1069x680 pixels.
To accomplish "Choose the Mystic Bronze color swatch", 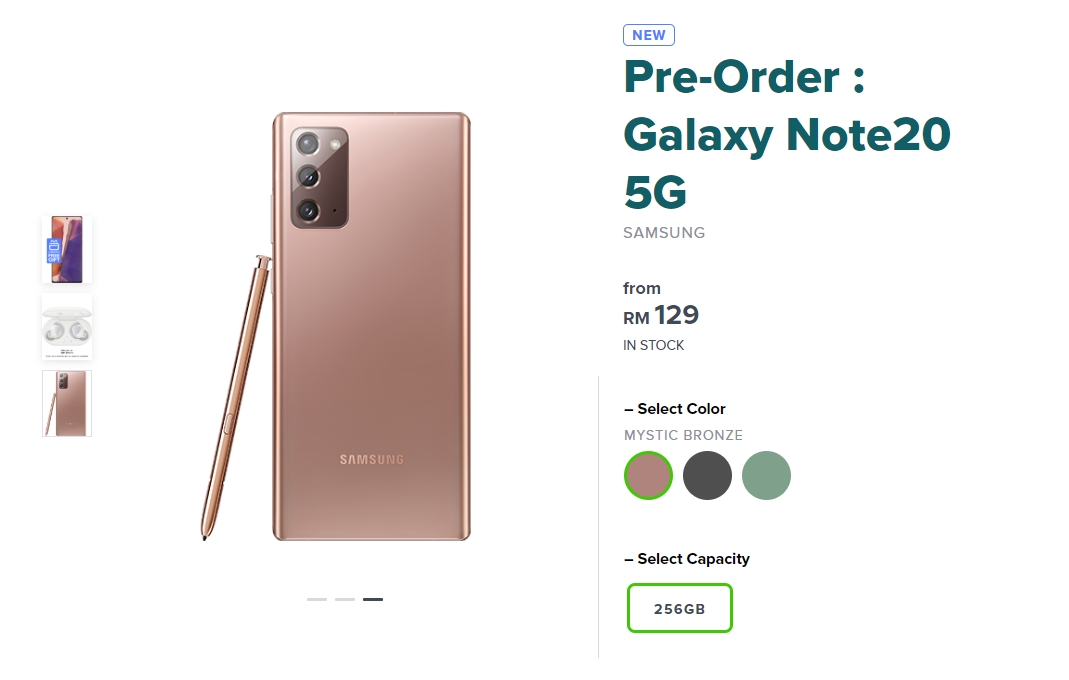I will [x=649, y=475].
